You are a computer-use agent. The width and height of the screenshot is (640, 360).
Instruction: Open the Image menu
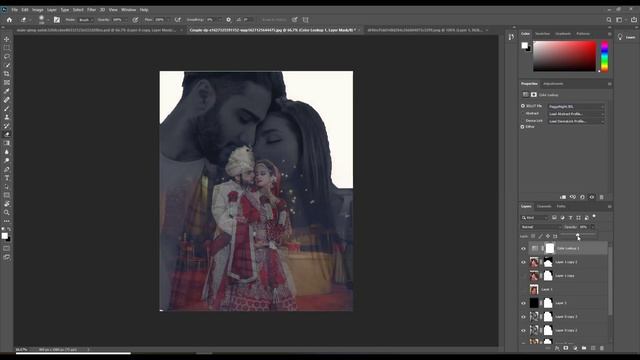[x=38, y=10]
